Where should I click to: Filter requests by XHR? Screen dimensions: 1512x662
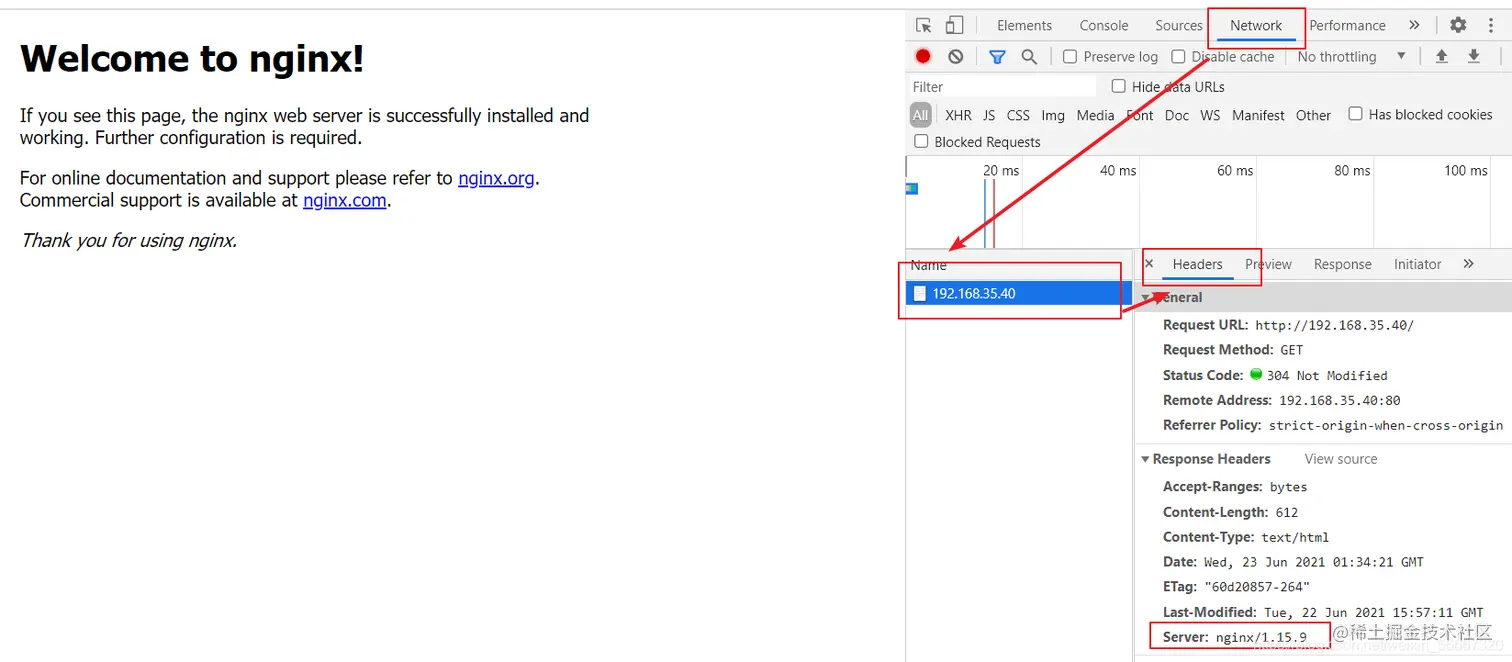[x=958, y=115]
